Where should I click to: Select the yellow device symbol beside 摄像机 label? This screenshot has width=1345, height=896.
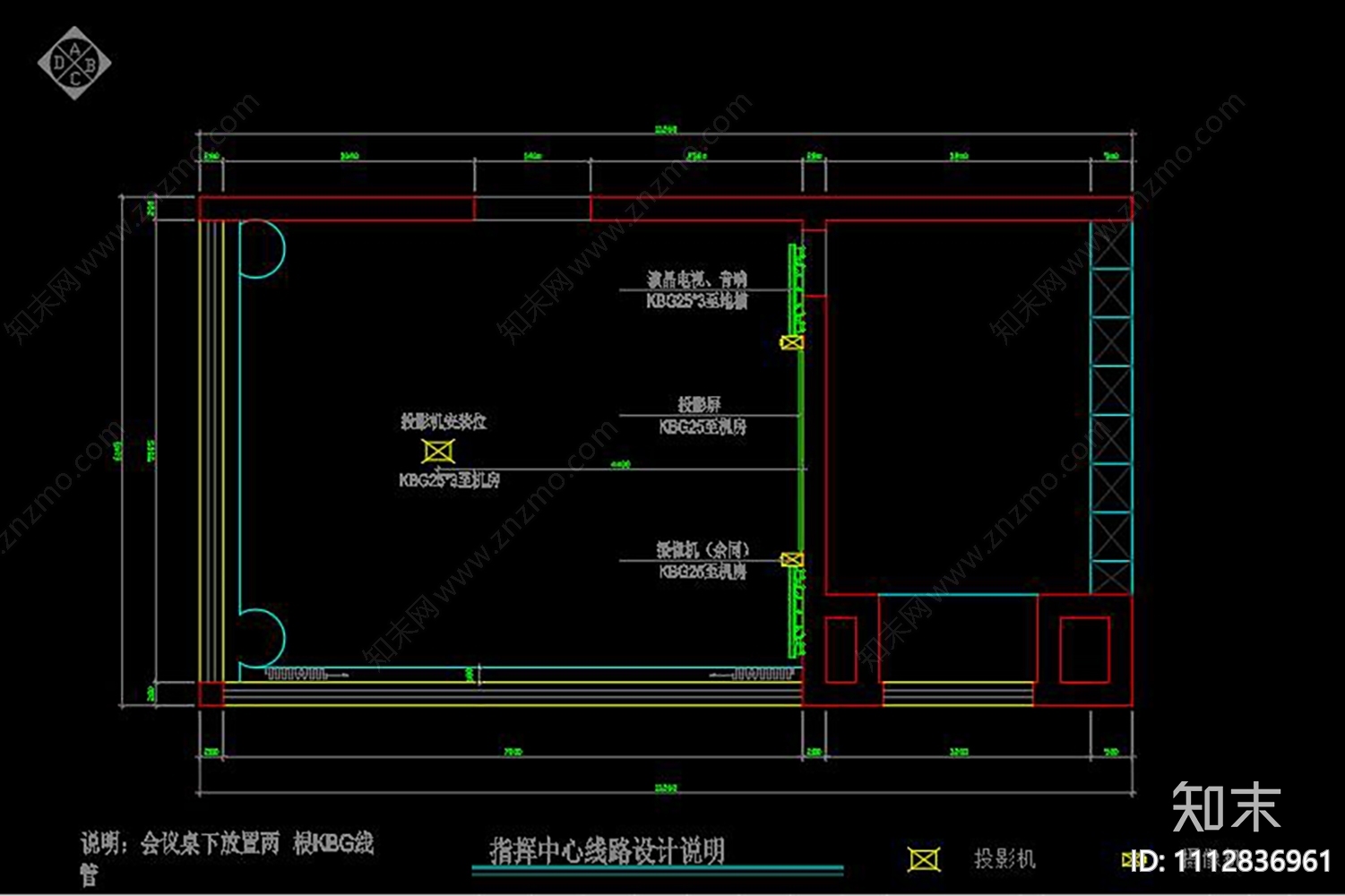791,560
